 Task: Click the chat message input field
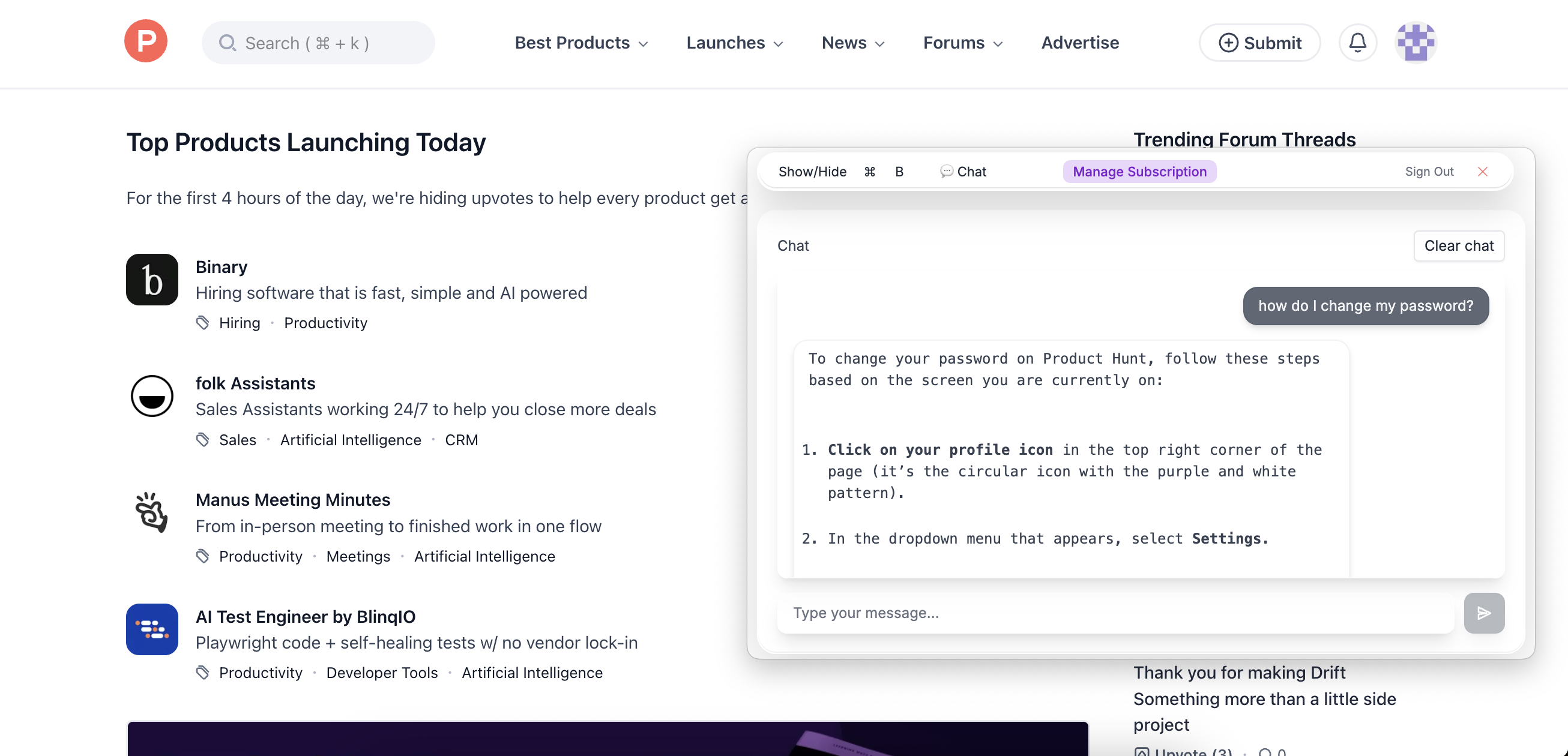tap(1035, 613)
